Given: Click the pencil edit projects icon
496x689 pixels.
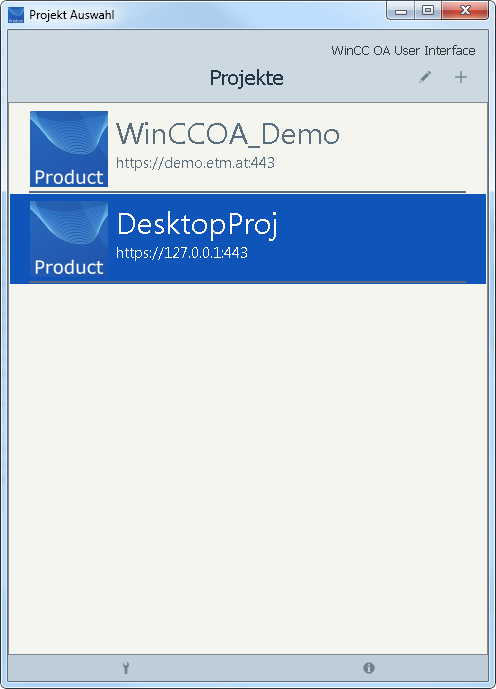Looking at the screenshot, I should tap(425, 77).
